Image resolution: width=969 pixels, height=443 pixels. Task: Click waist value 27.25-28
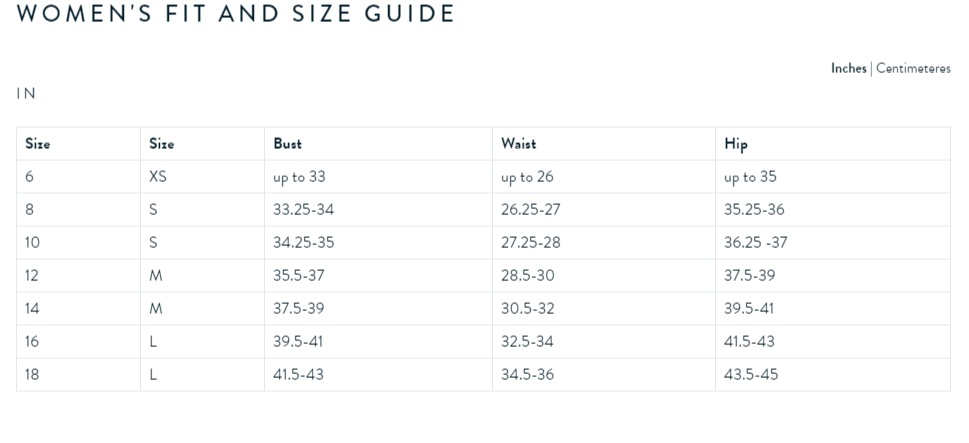[531, 242]
